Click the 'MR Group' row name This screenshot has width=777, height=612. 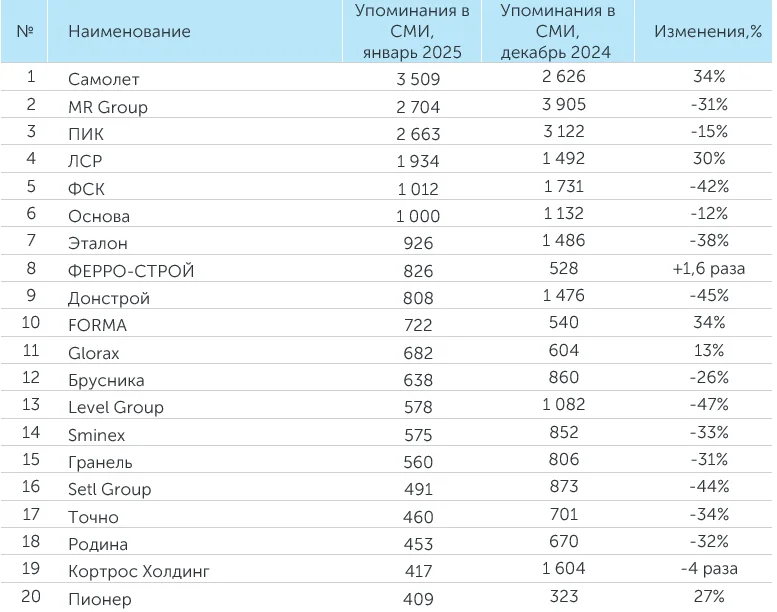108,107
